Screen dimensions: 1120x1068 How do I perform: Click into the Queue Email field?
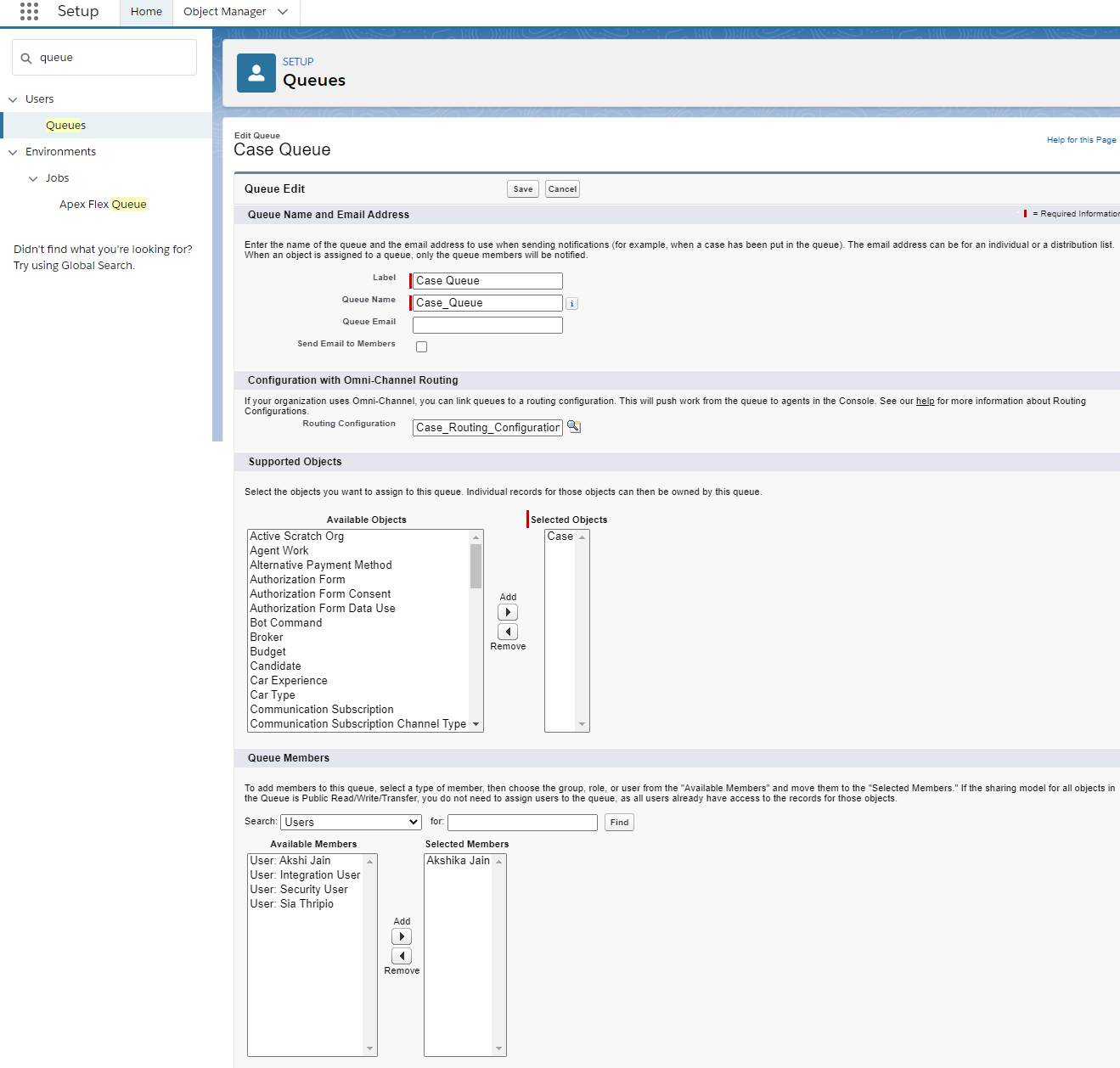tap(487, 325)
